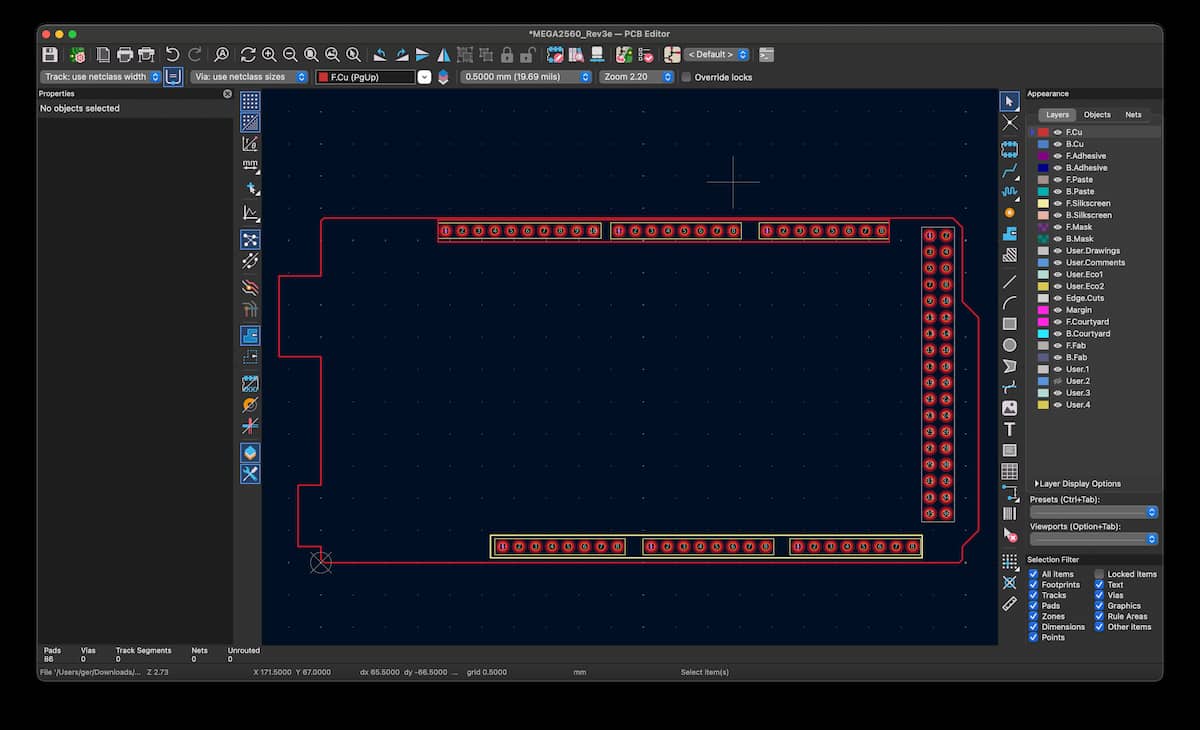Enable the Override locks checkbox
Viewport: 1200px width, 730px height.
[x=686, y=77]
